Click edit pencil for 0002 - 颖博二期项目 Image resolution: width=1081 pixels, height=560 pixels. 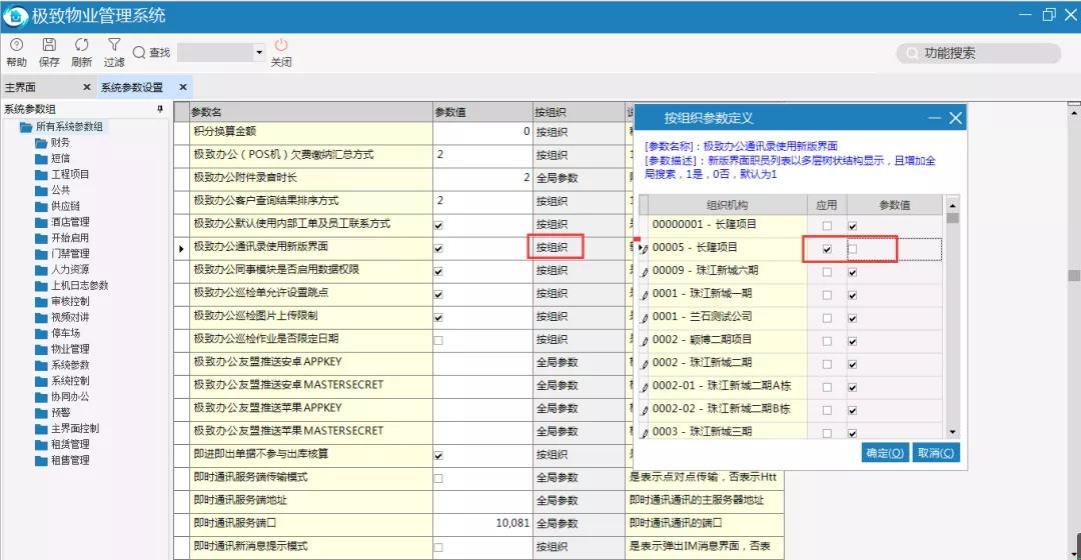(x=645, y=341)
